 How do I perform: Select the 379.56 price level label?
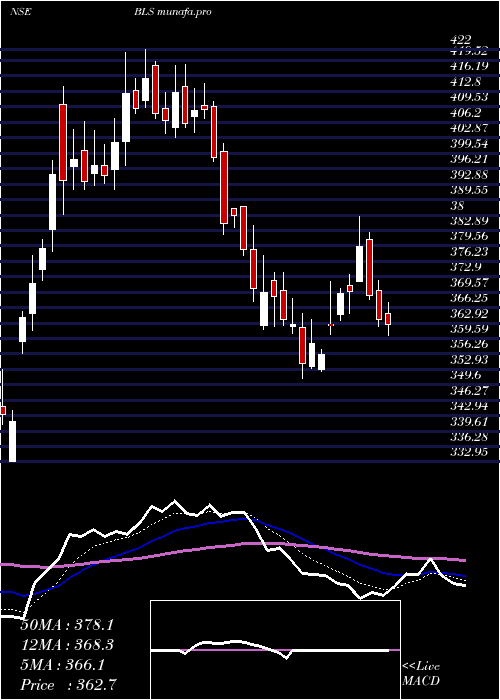tap(469, 236)
